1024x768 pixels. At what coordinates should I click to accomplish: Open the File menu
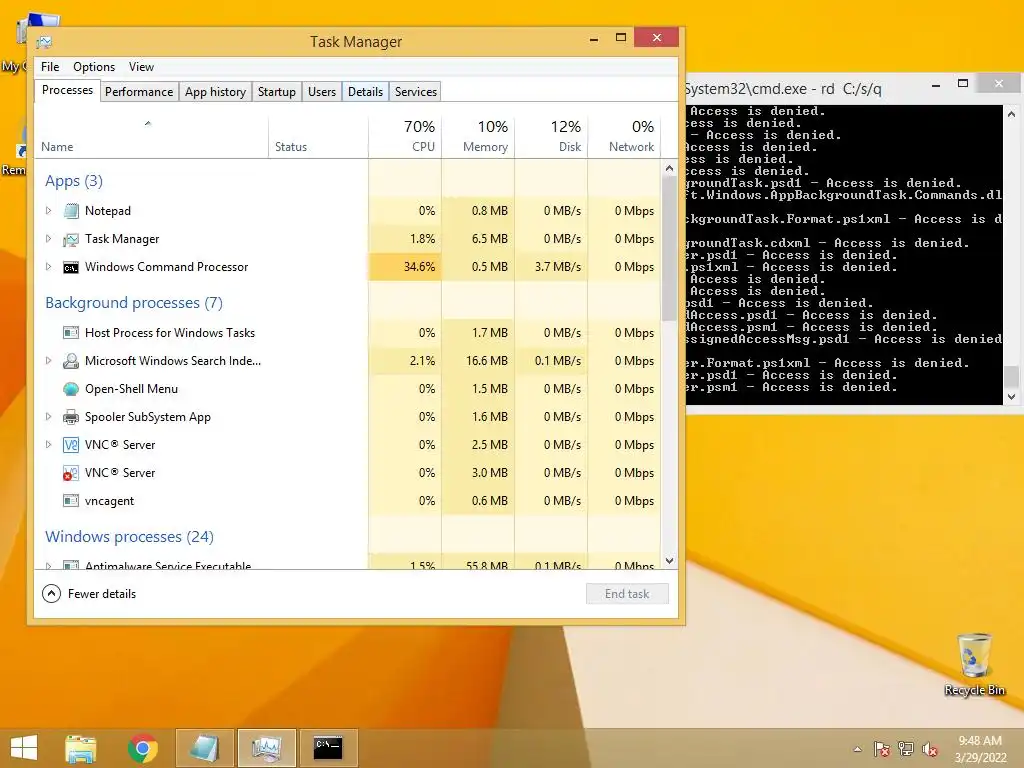50,67
